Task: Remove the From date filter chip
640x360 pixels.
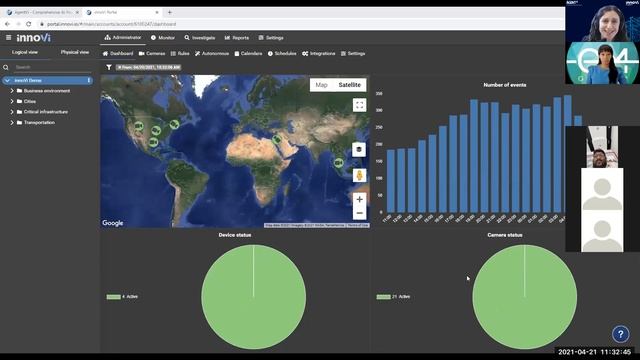Action: (x=119, y=67)
